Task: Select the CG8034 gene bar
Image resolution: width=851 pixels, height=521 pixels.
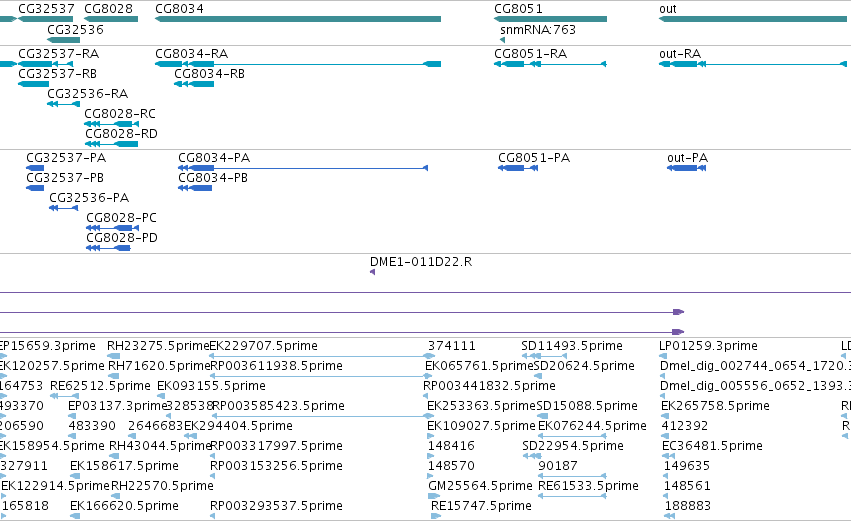Action: pos(298,19)
